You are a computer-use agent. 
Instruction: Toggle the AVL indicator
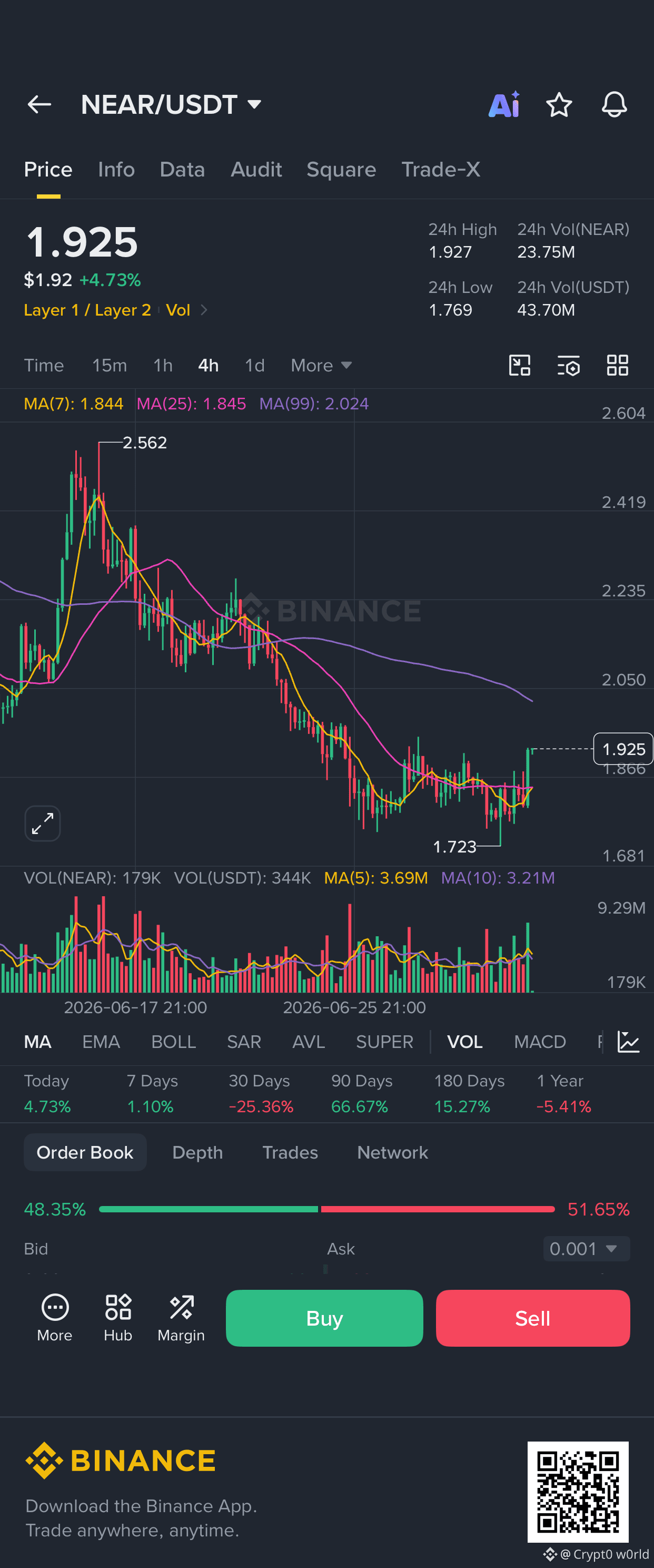[309, 1042]
